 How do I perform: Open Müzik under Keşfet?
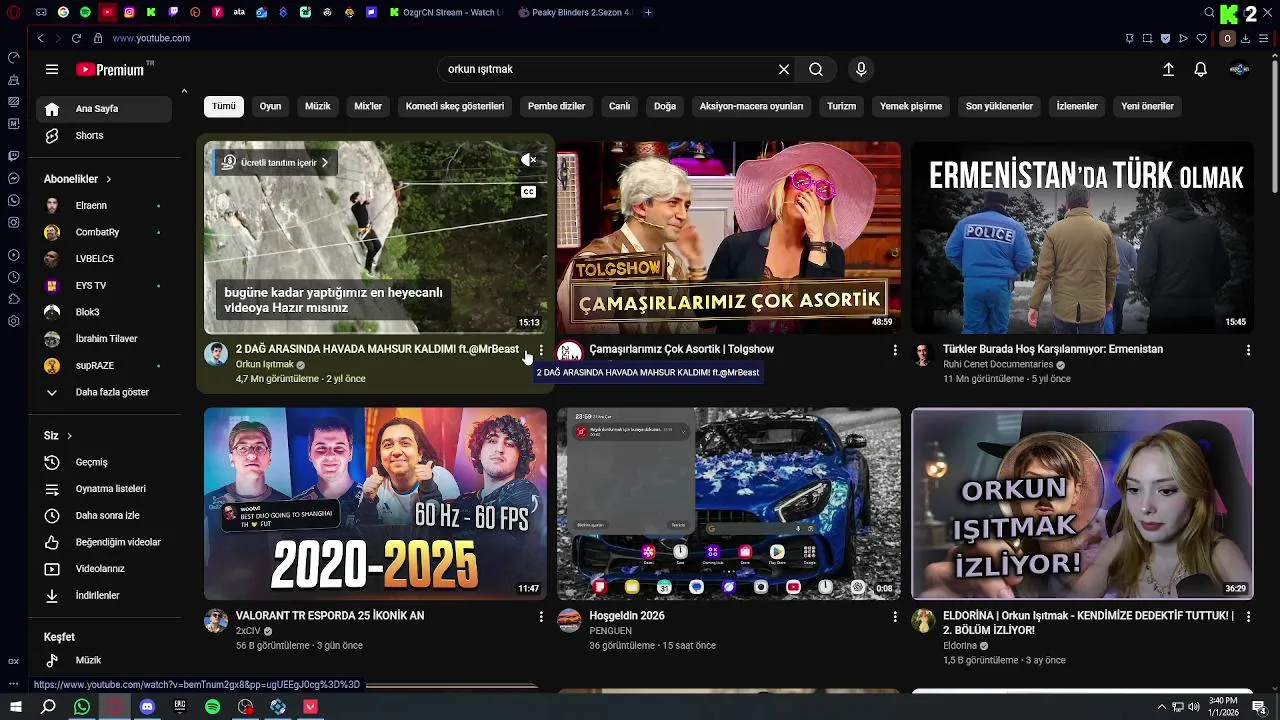coord(104,660)
